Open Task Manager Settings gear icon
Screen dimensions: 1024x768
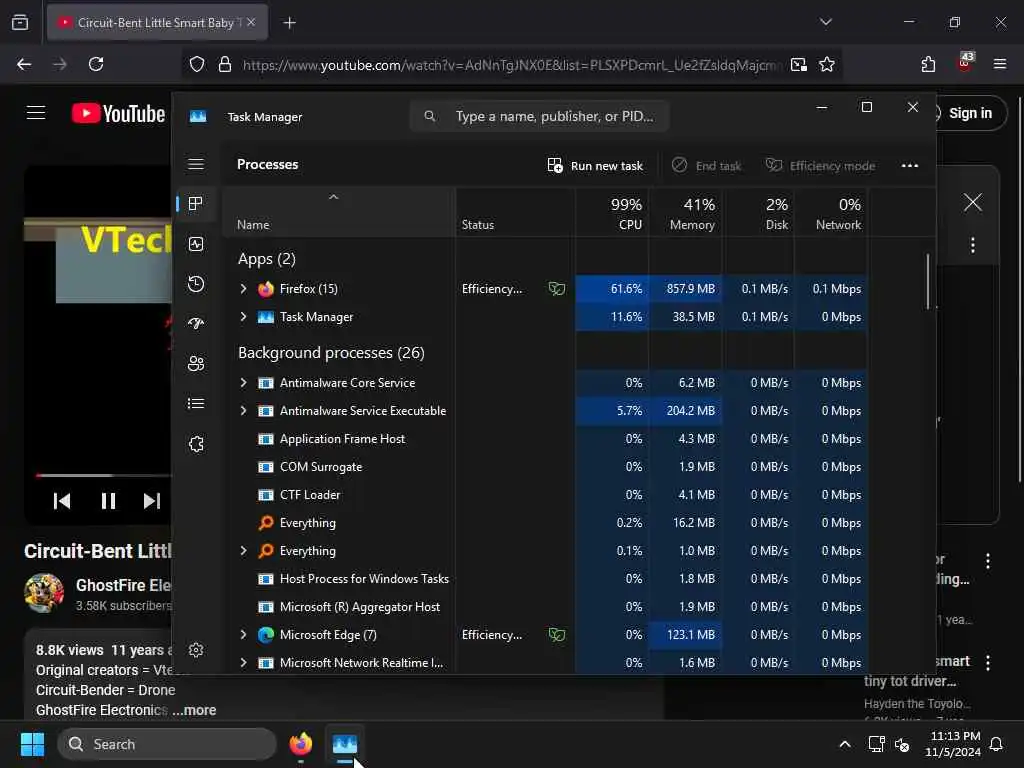point(196,650)
